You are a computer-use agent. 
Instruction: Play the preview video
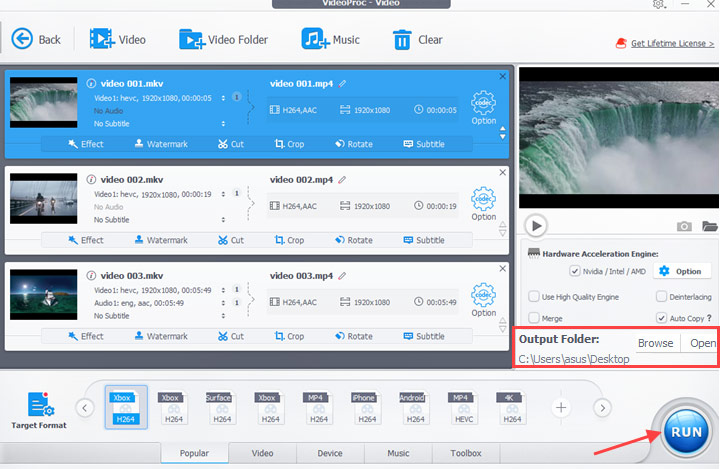[x=536, y=226]
